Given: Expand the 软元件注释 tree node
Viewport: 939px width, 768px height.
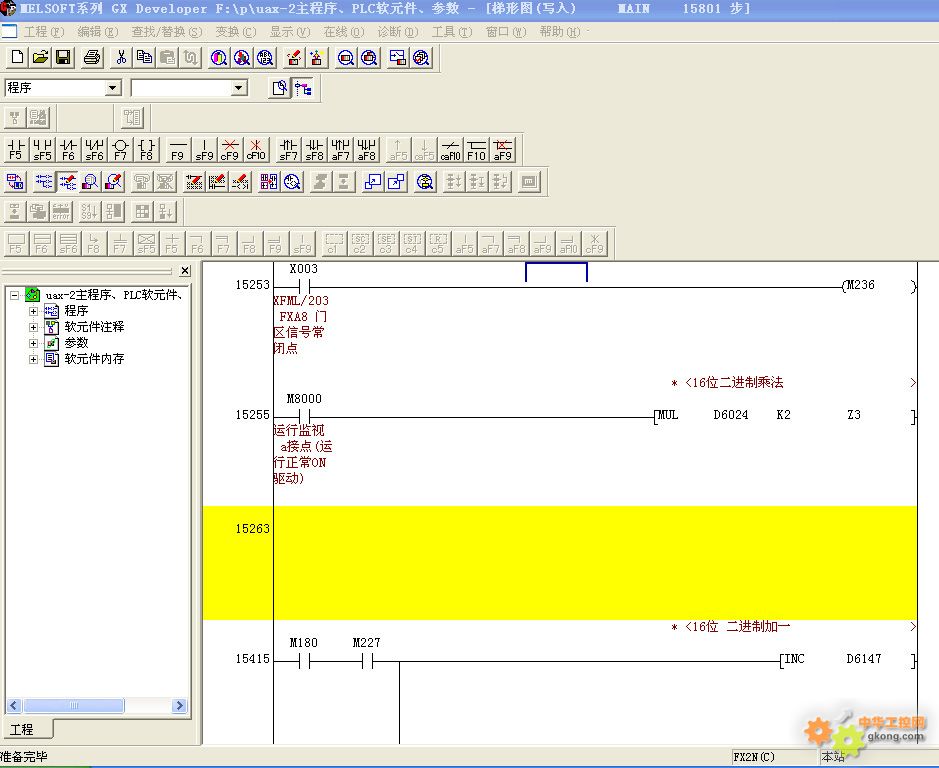Looking at the screenshot, I should click(x=34, y=327).
